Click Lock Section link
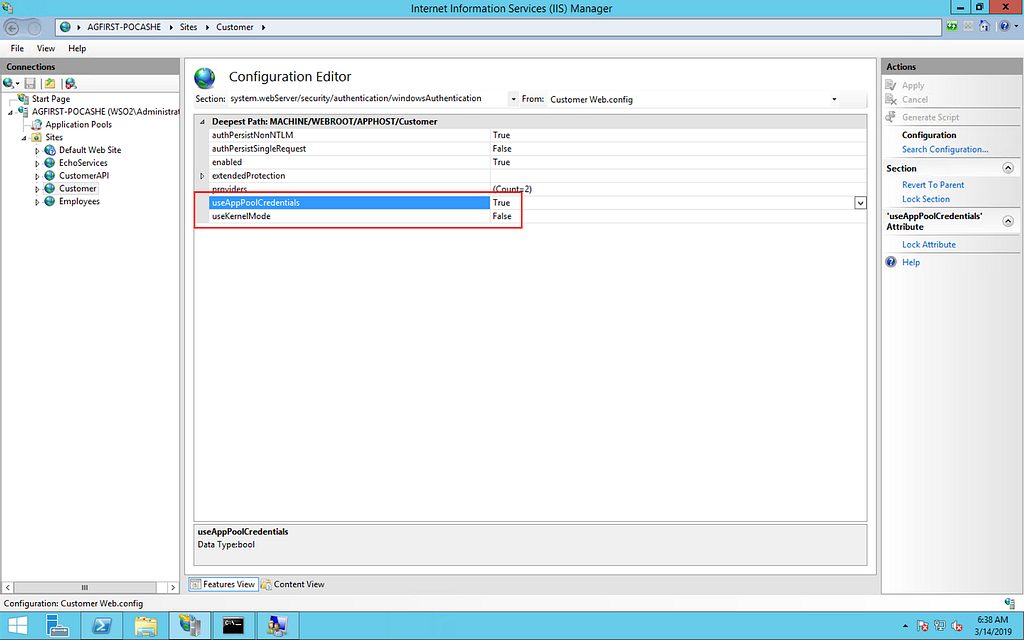The image size is (1024, 640). [925, 199]
